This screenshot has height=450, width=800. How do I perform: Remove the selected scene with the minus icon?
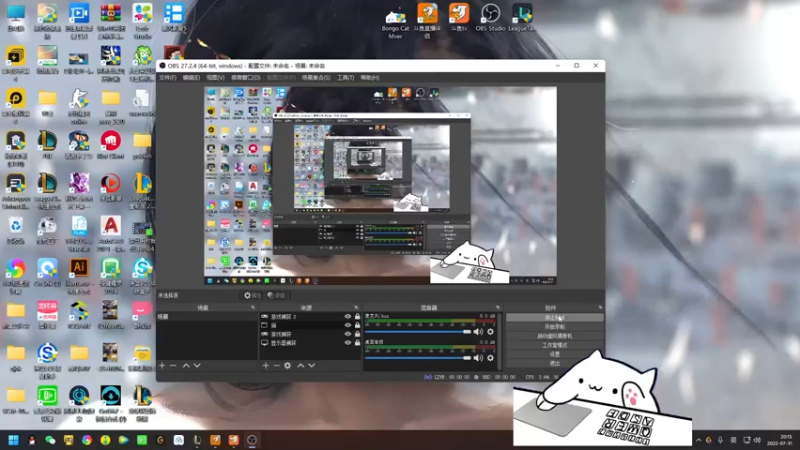173,365
